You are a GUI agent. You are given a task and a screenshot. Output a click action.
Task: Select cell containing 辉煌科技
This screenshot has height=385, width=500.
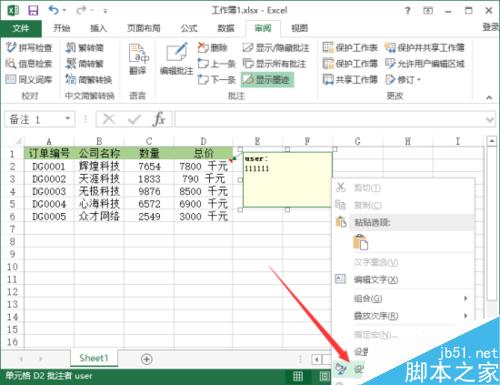(99, 166)
